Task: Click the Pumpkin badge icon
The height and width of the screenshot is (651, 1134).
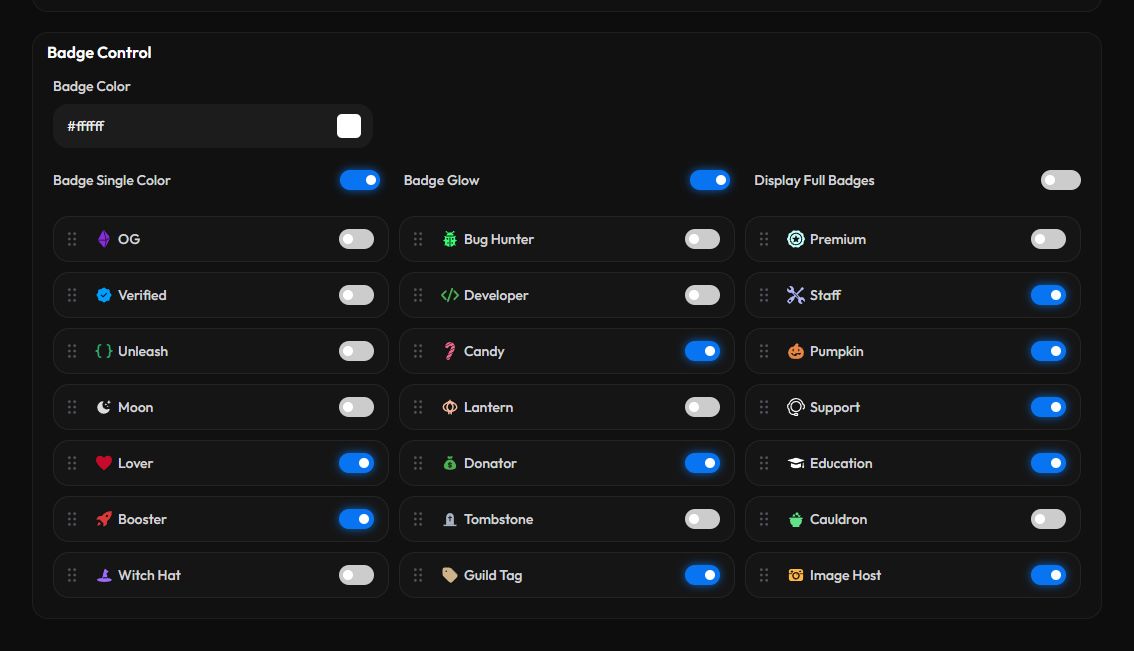Action: (x=796, y=351)
